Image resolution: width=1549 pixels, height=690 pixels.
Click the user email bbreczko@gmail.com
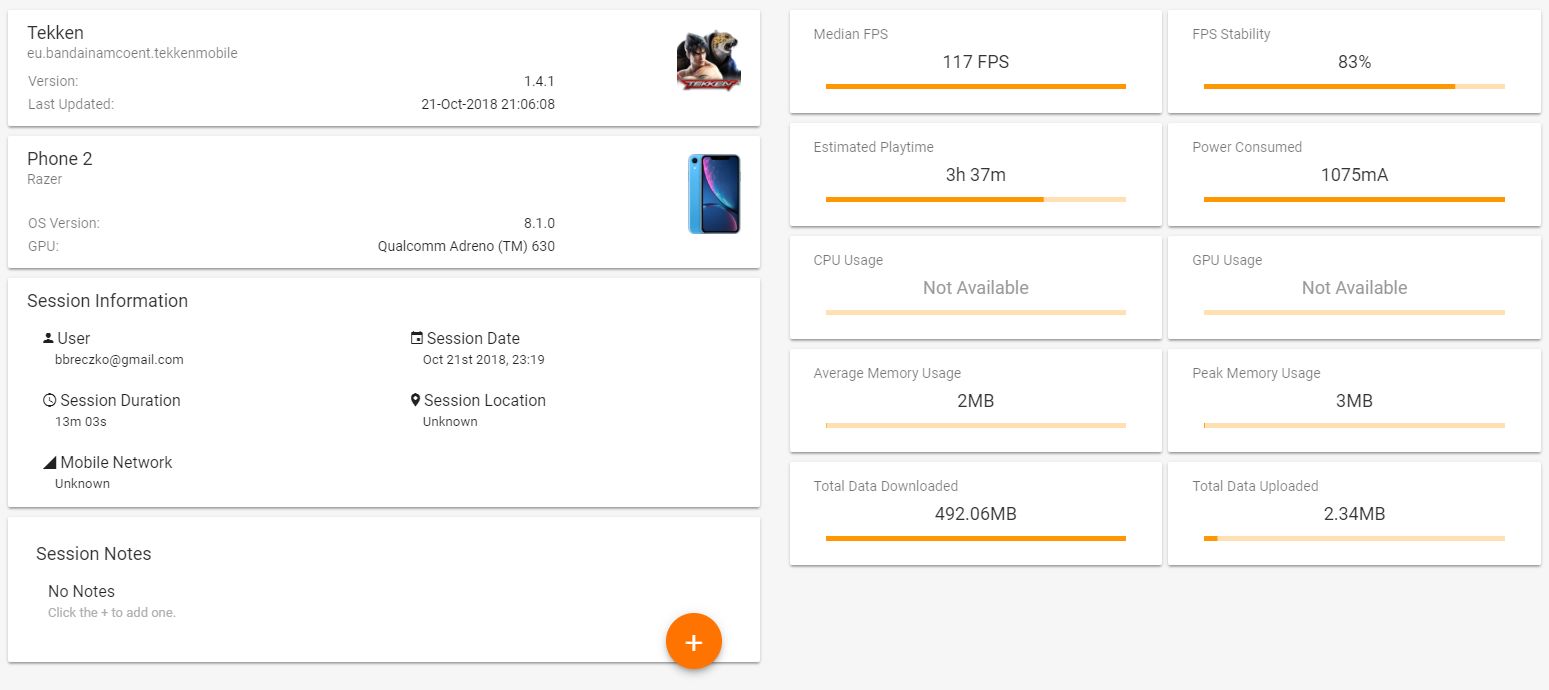[119, 360]
